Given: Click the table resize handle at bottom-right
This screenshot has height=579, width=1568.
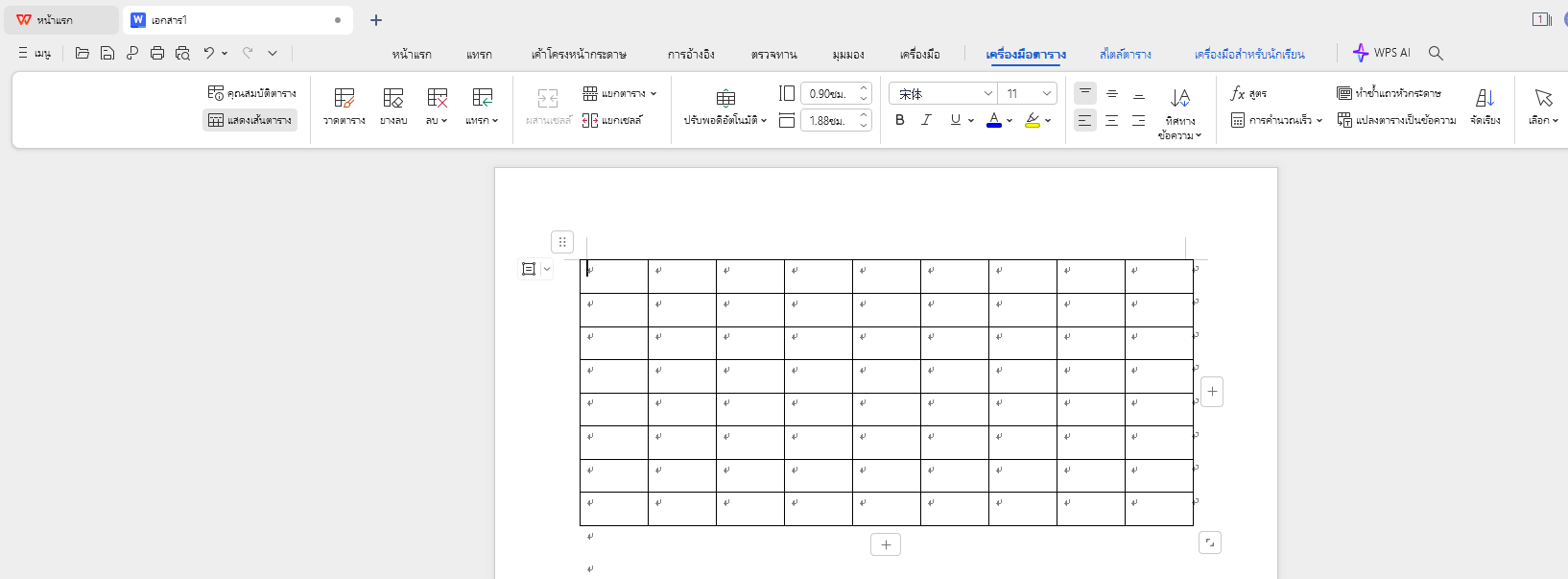Looking at the screenshot, I should 1210,543.
